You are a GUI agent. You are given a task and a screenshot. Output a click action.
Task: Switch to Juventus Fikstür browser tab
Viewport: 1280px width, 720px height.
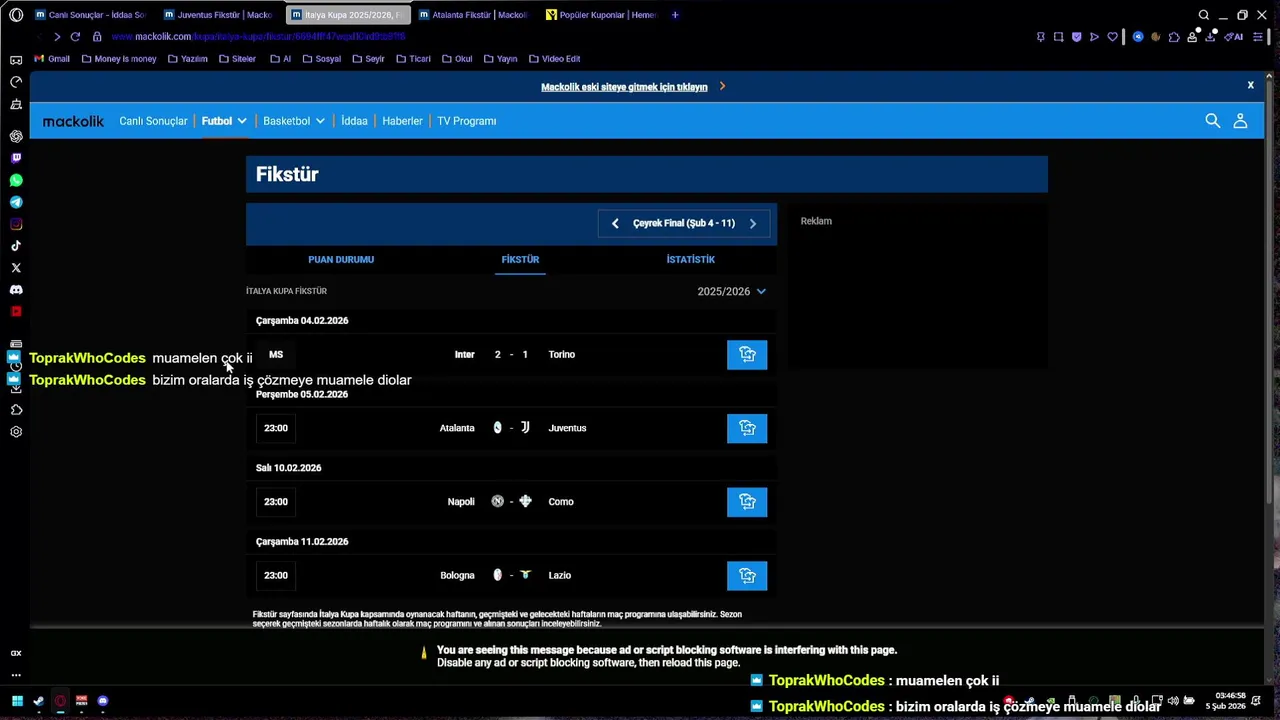click(x=218, y=15)
